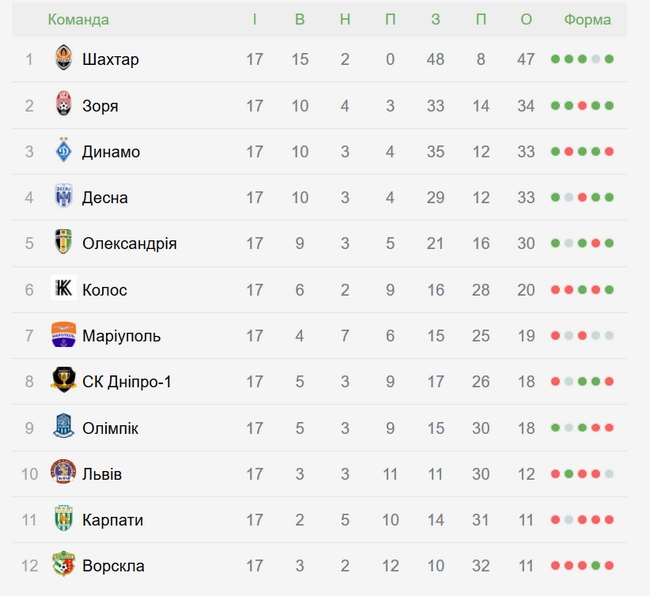
Task: Open the Ворскла club logo
Action: 64,565
